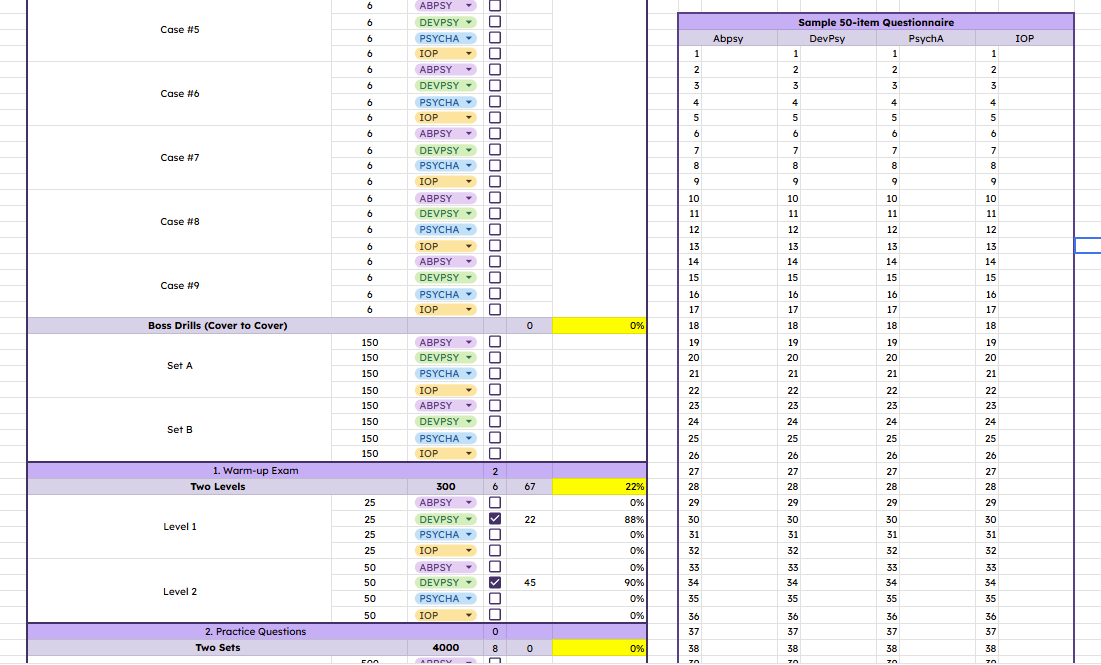1101x665 pixels.
Task: Tick the Set A ABPSY checkbox
Action: click(x=495, y=342)
